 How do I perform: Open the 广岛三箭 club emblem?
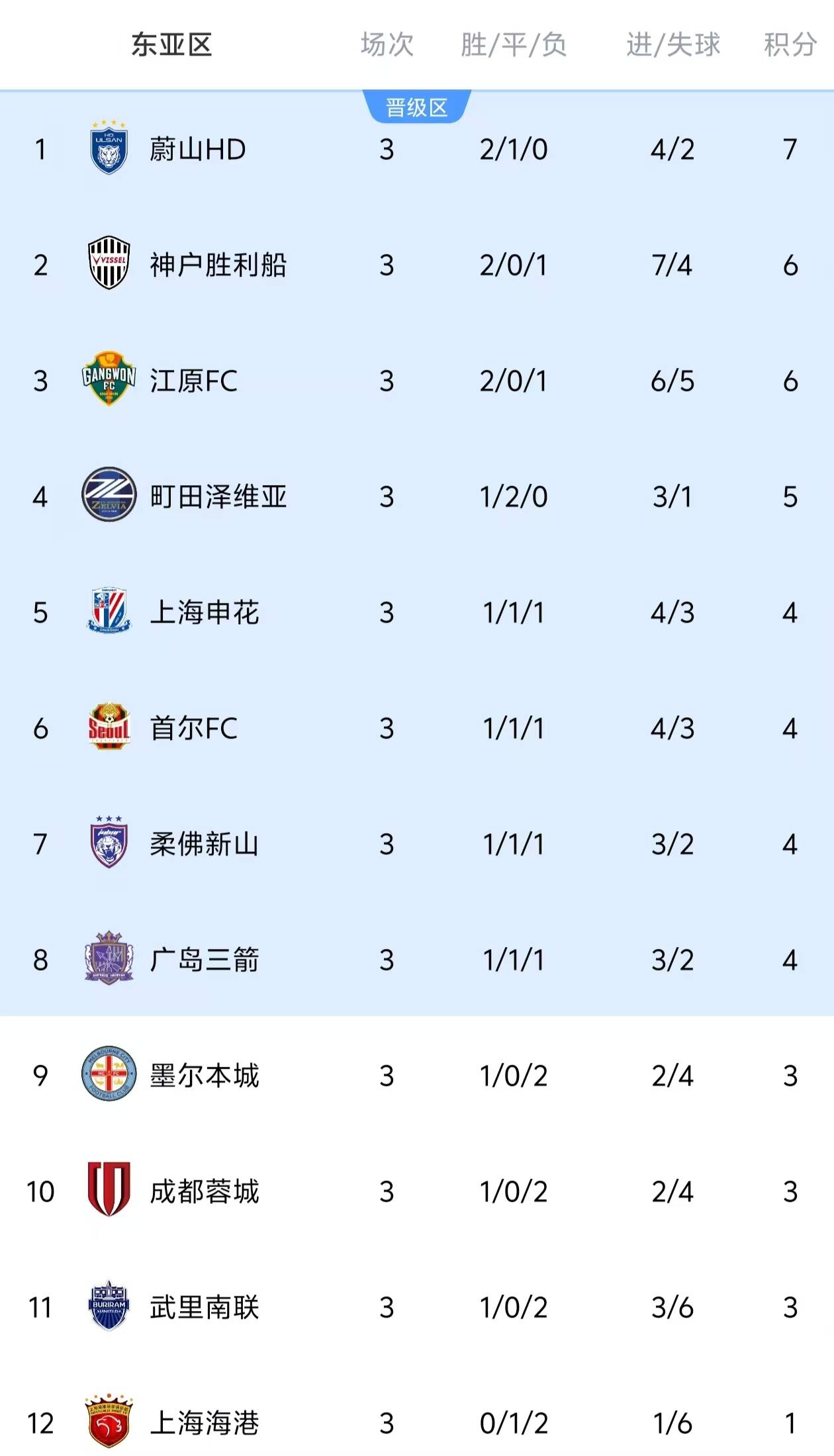(x=108, y=960)
